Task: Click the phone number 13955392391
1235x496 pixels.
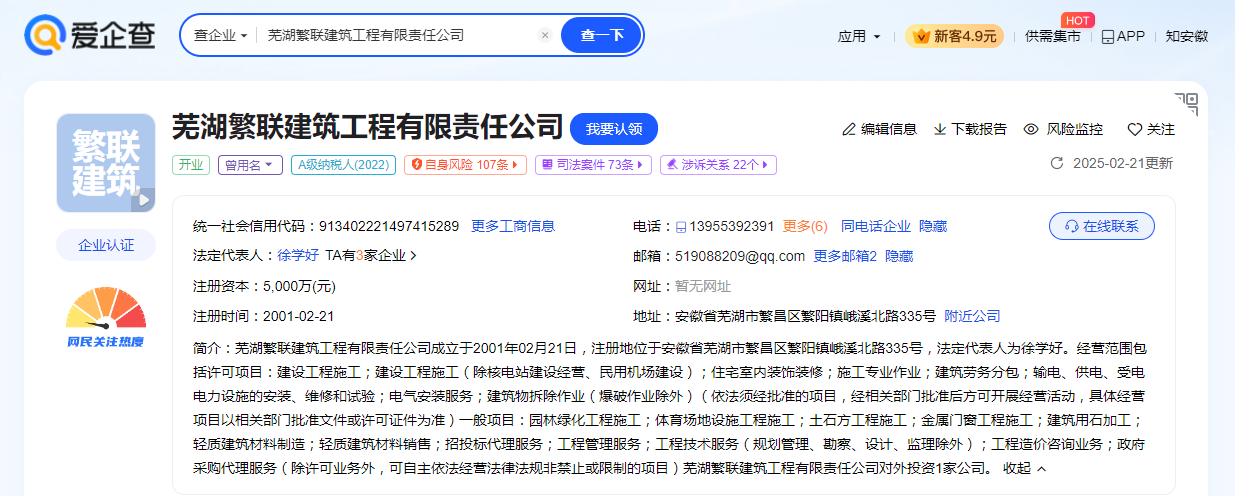Action: tap(732, 226)
